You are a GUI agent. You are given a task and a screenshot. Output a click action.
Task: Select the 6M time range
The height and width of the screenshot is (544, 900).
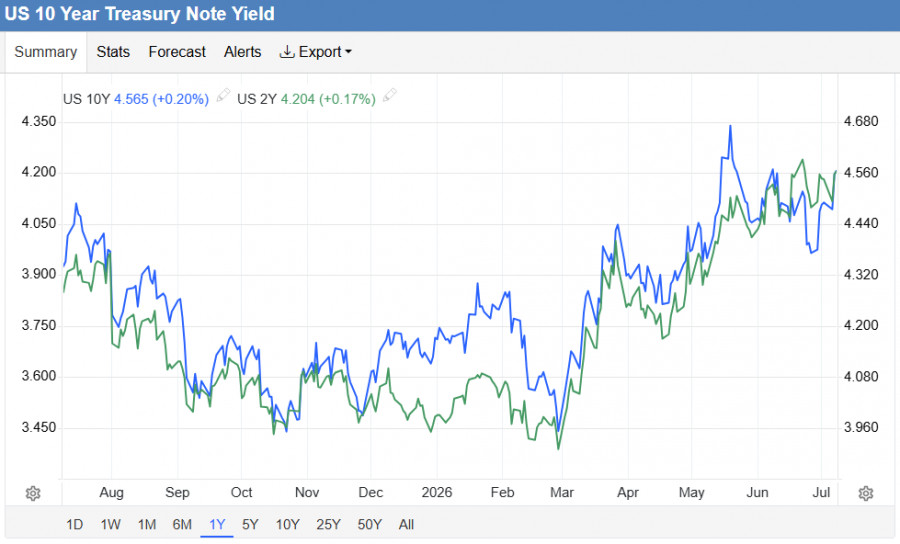tap(182, 524)
